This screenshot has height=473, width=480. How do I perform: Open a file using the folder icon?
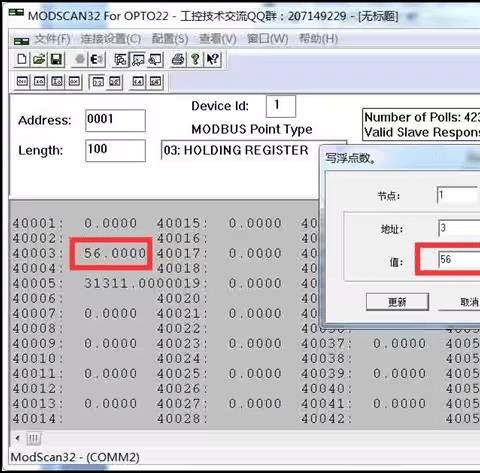pos(39,60)
